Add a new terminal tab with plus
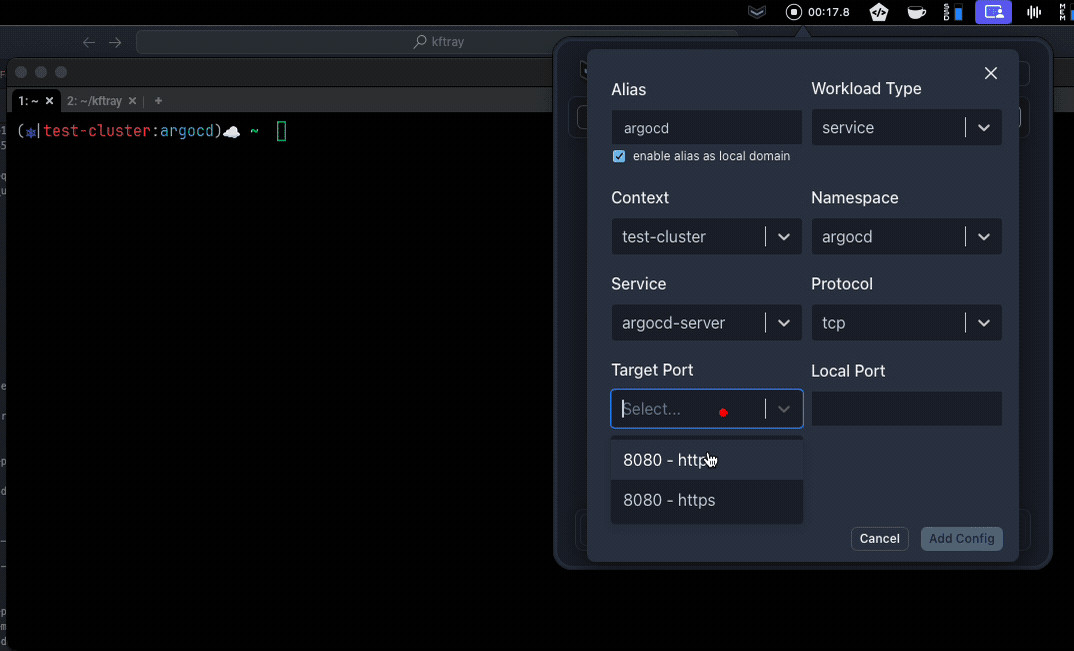 pyautogui.click(x=158, y=101)
